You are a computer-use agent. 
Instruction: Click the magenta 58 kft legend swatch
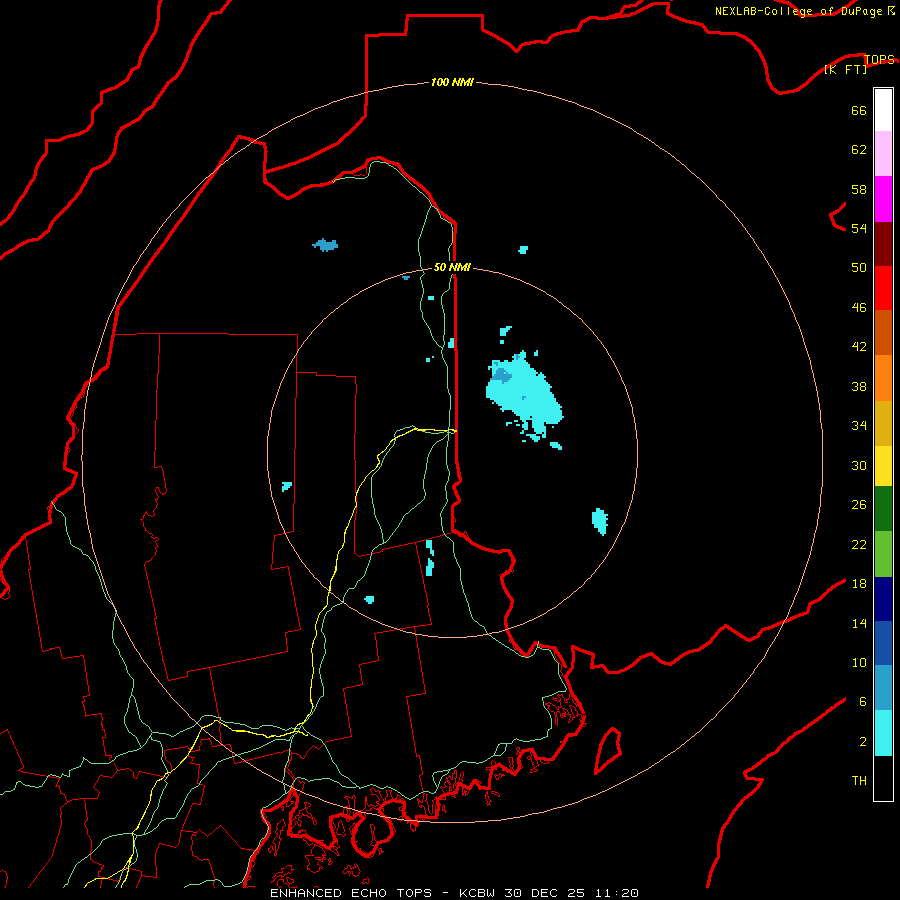pos(883,199)
